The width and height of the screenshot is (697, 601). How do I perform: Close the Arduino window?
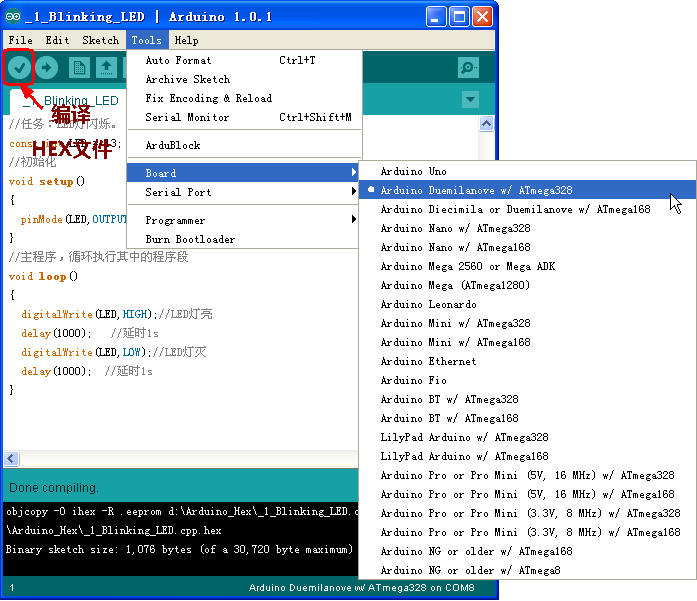[x=482, y=17]
